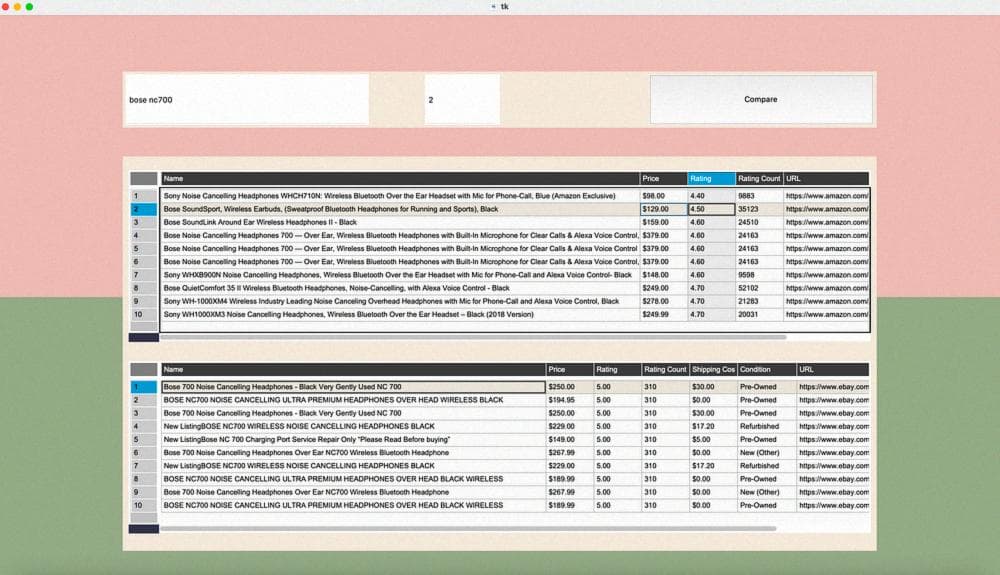Click the green maximize window button
The image size is (1000, 575).
29,7
